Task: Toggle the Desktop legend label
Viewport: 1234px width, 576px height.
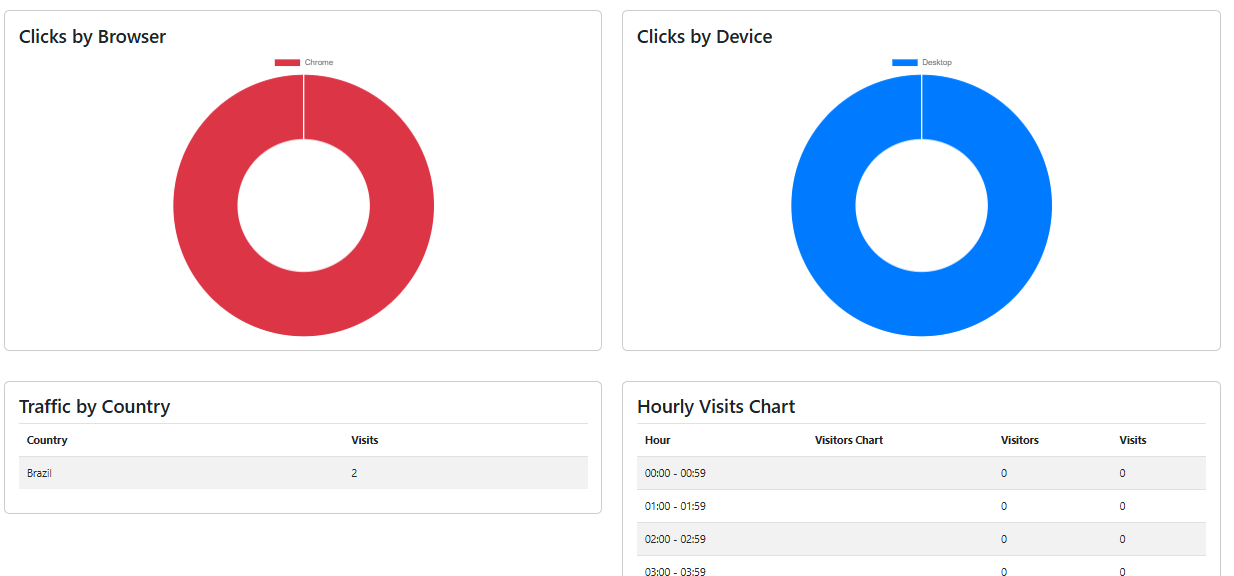Action: pyautogui.click(x=937, y=63)
